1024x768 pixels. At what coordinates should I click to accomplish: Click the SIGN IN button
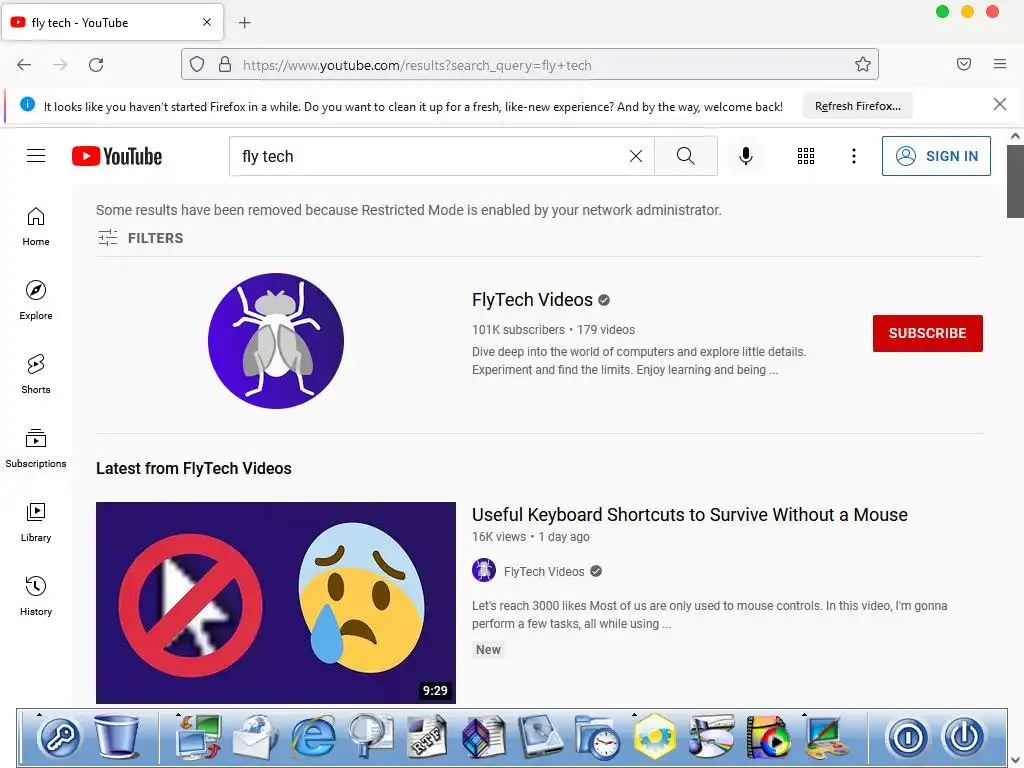(x=936, y=156)
